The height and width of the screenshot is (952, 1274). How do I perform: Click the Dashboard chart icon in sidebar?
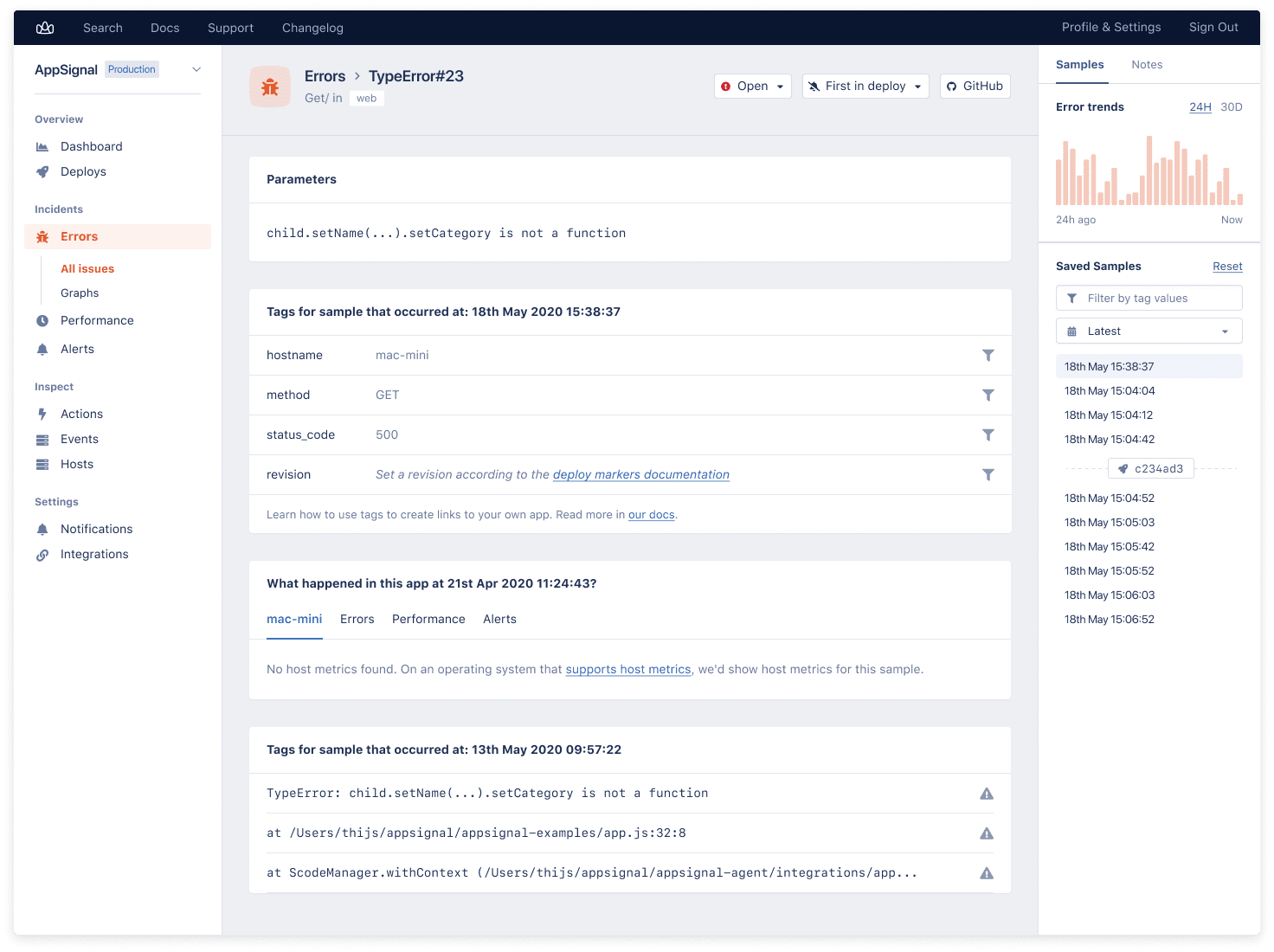click(42, 147)
